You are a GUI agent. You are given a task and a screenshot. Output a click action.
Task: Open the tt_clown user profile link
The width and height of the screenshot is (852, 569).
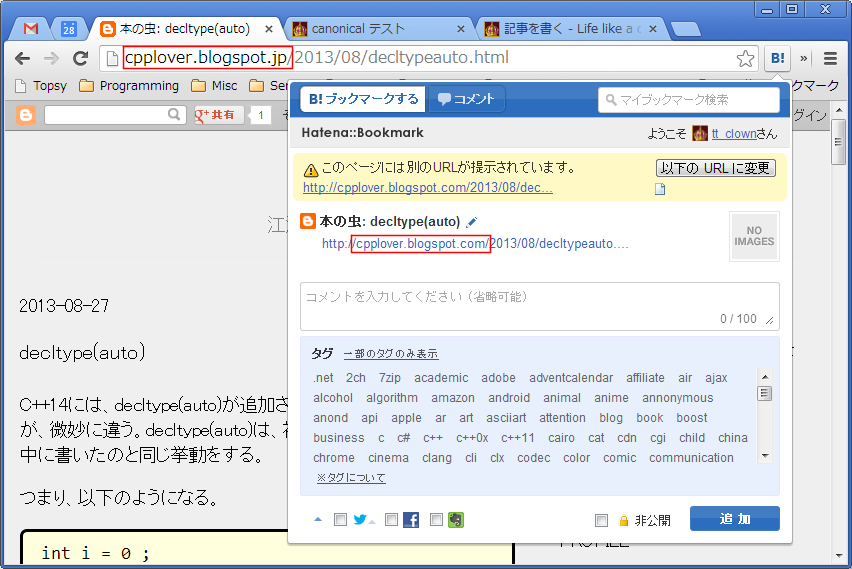tap(734, 134)
